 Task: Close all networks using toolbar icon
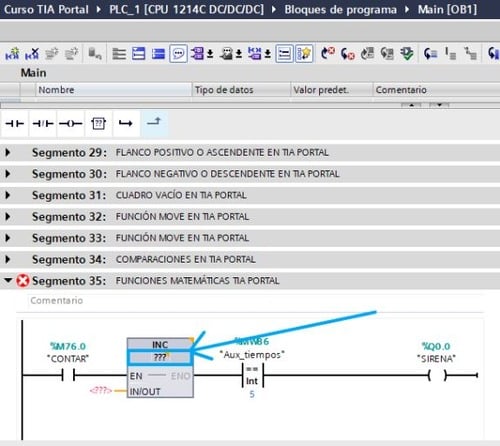(x=158, y=53)
